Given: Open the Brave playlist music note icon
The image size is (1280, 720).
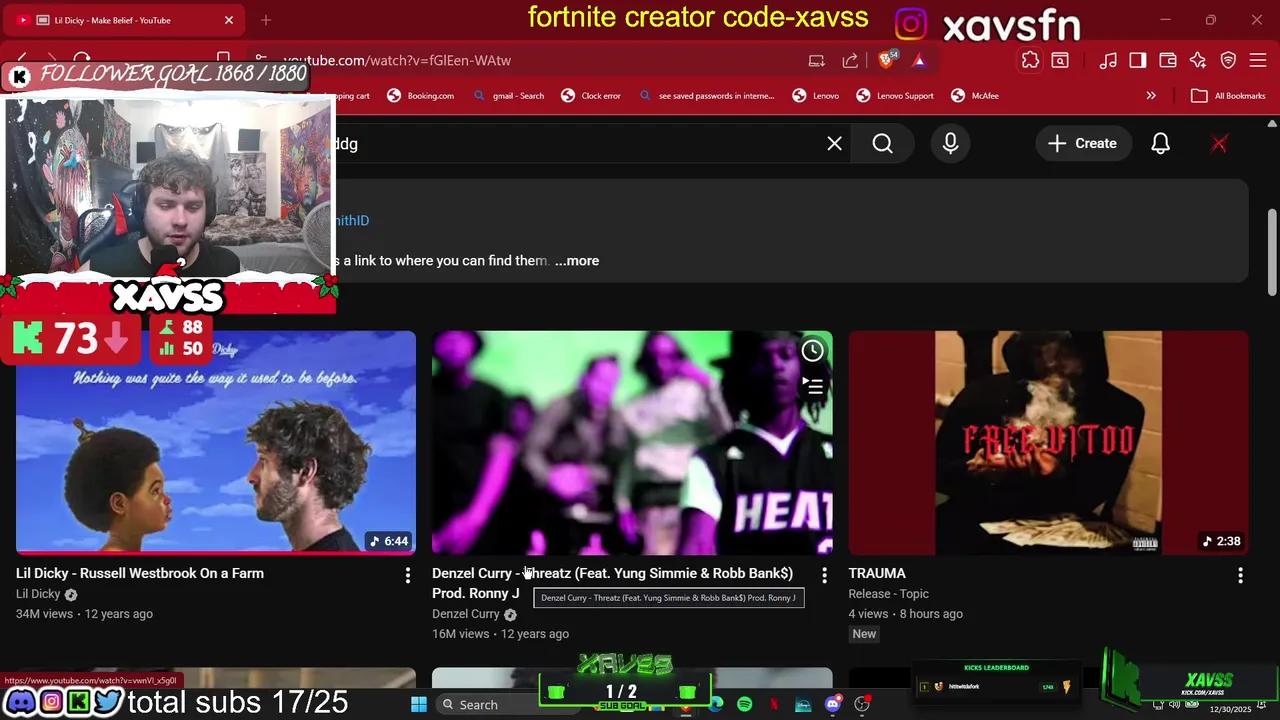Looking at the screenshot, I should click(x=1108, y=60).
